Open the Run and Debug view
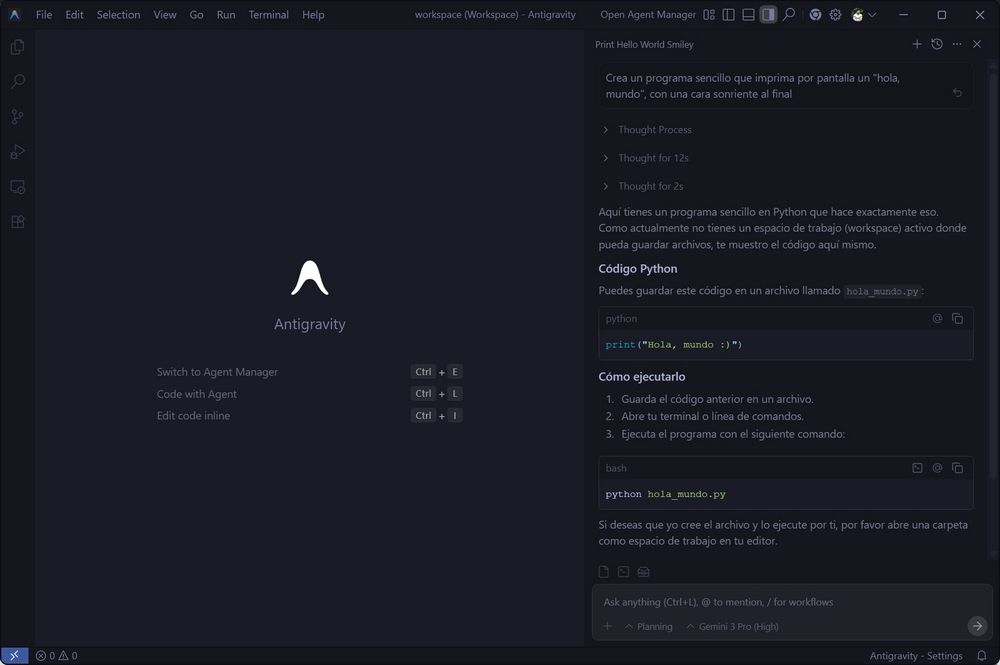 pos(16,151)
